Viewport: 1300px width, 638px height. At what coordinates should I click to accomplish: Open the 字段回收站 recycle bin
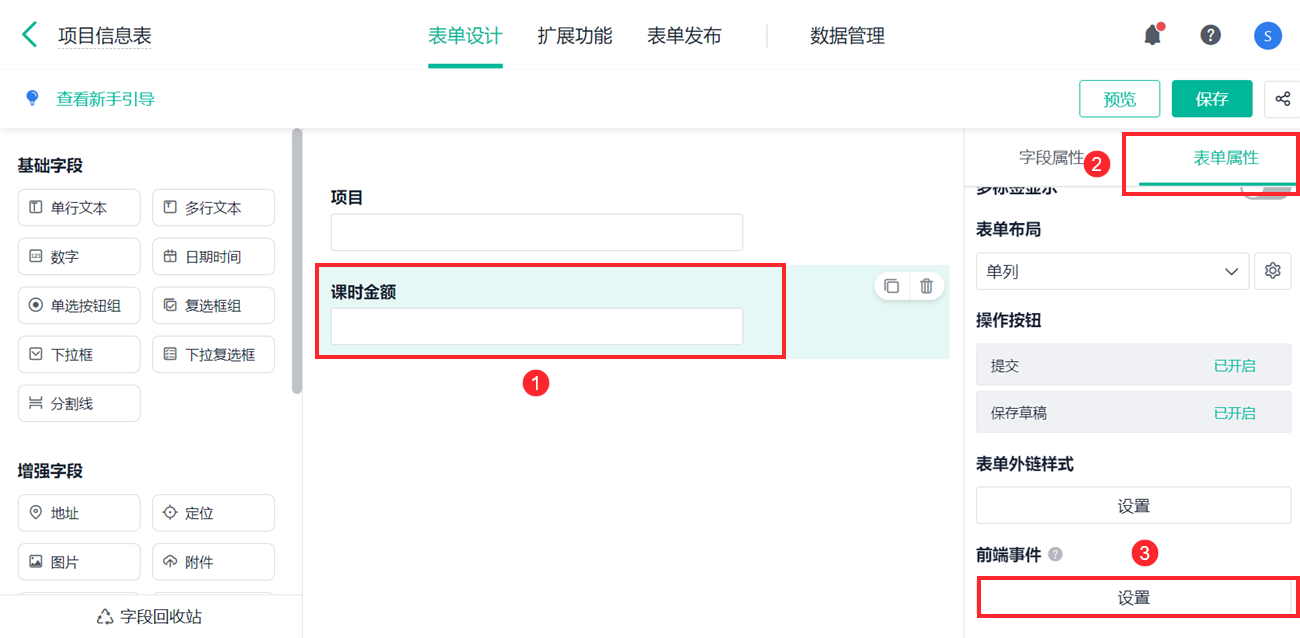[150, 616]
